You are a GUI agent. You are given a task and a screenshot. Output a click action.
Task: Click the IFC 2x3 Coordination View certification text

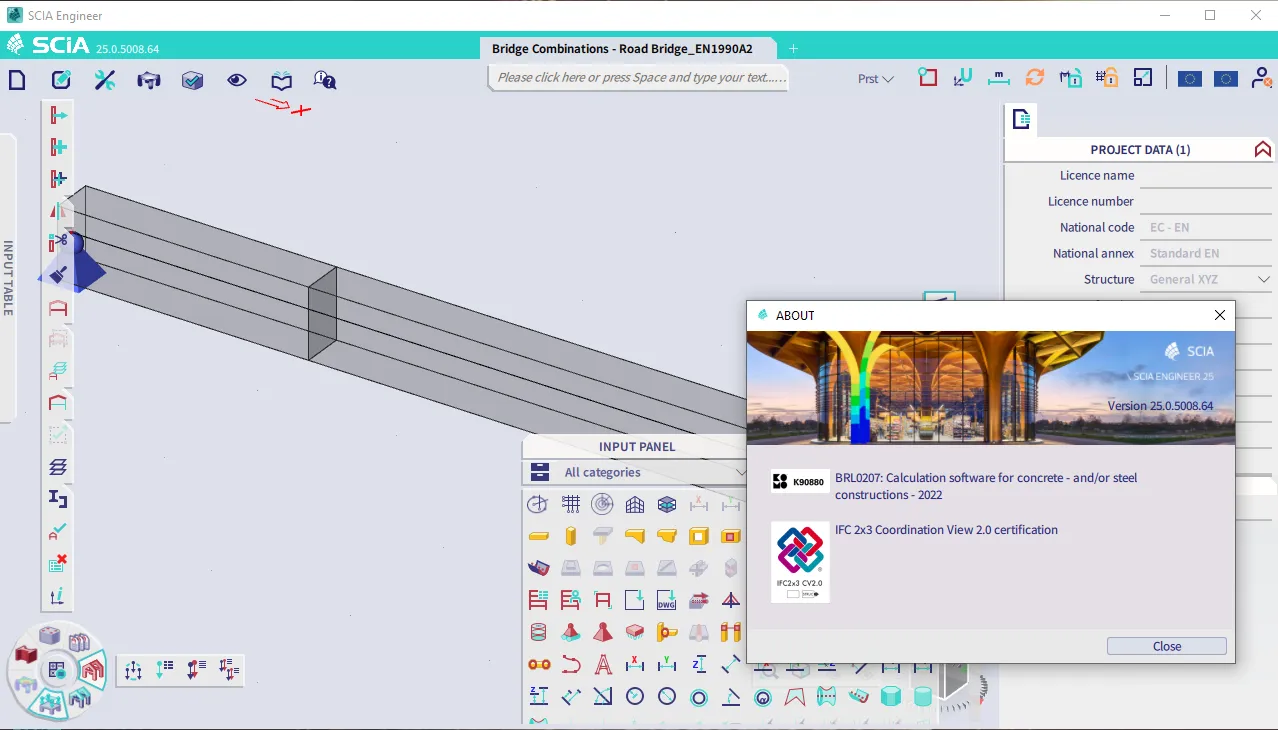pos(946,530)
